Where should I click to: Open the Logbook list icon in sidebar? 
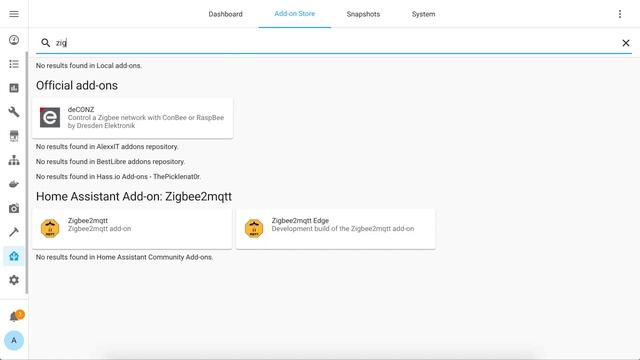(14, 64)
